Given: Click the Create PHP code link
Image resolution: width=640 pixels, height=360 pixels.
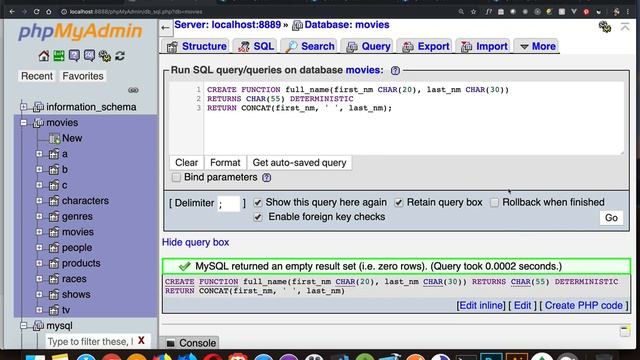Looking at the screenshot, I should (x=584, y=306).
